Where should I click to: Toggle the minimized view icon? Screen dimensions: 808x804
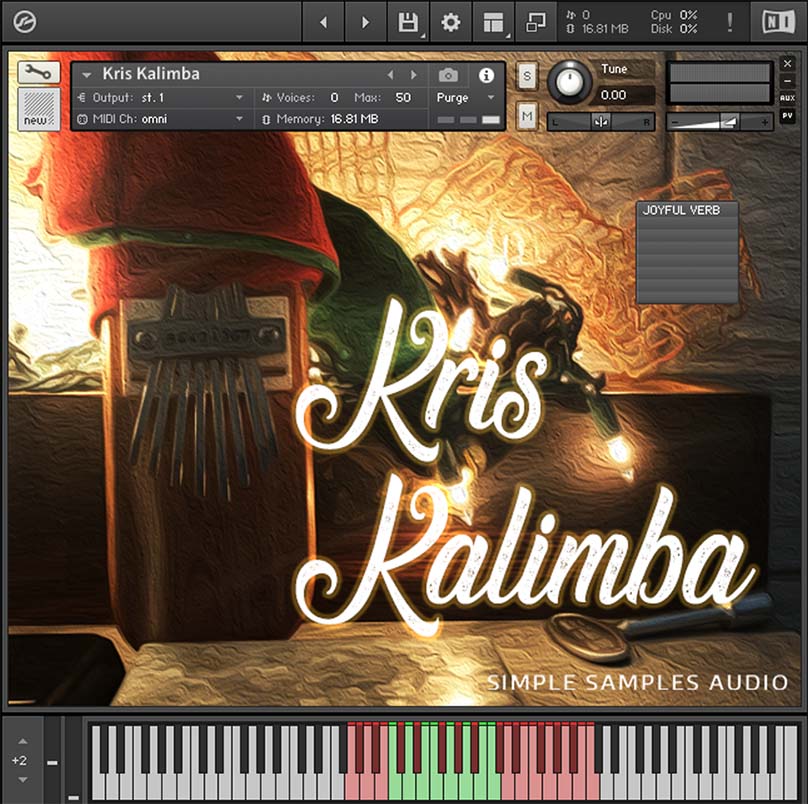tap(536, 22)
